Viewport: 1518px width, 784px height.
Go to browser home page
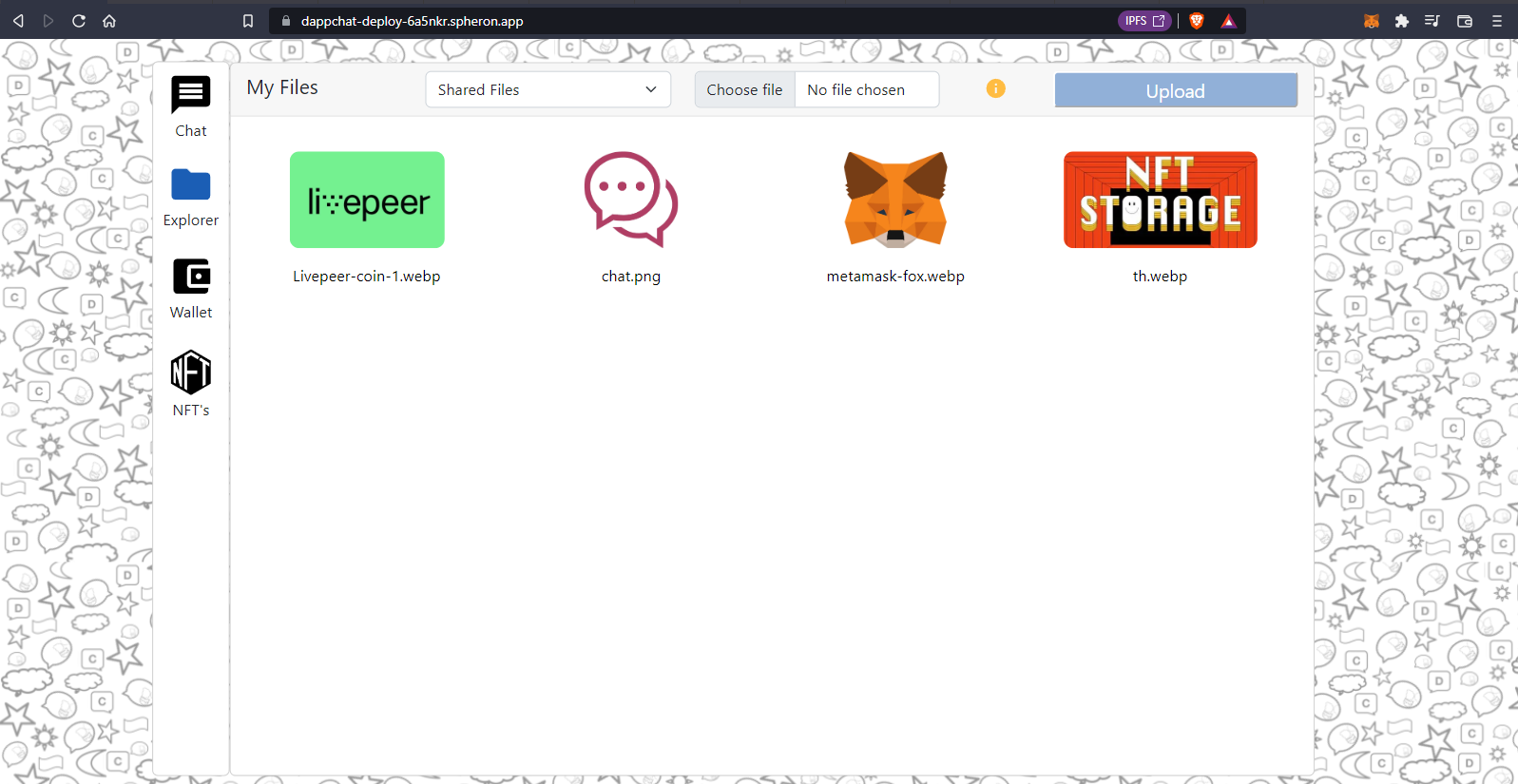click(109, 21)
